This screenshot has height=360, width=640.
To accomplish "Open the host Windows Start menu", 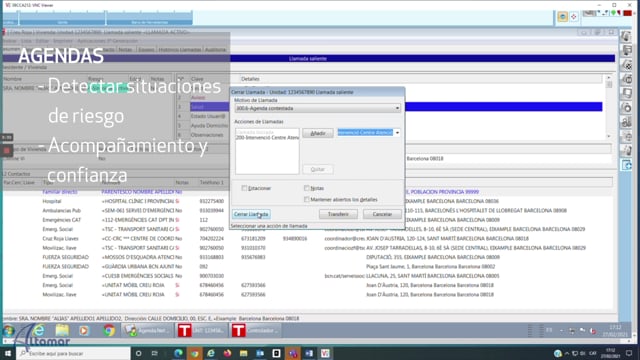I will coord(7,353).
